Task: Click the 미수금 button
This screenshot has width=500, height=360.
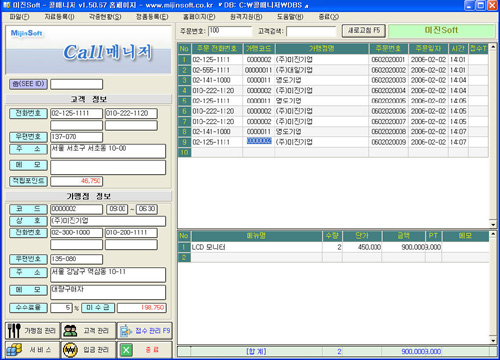Action: pyautogui.click(x=98, y=307)
